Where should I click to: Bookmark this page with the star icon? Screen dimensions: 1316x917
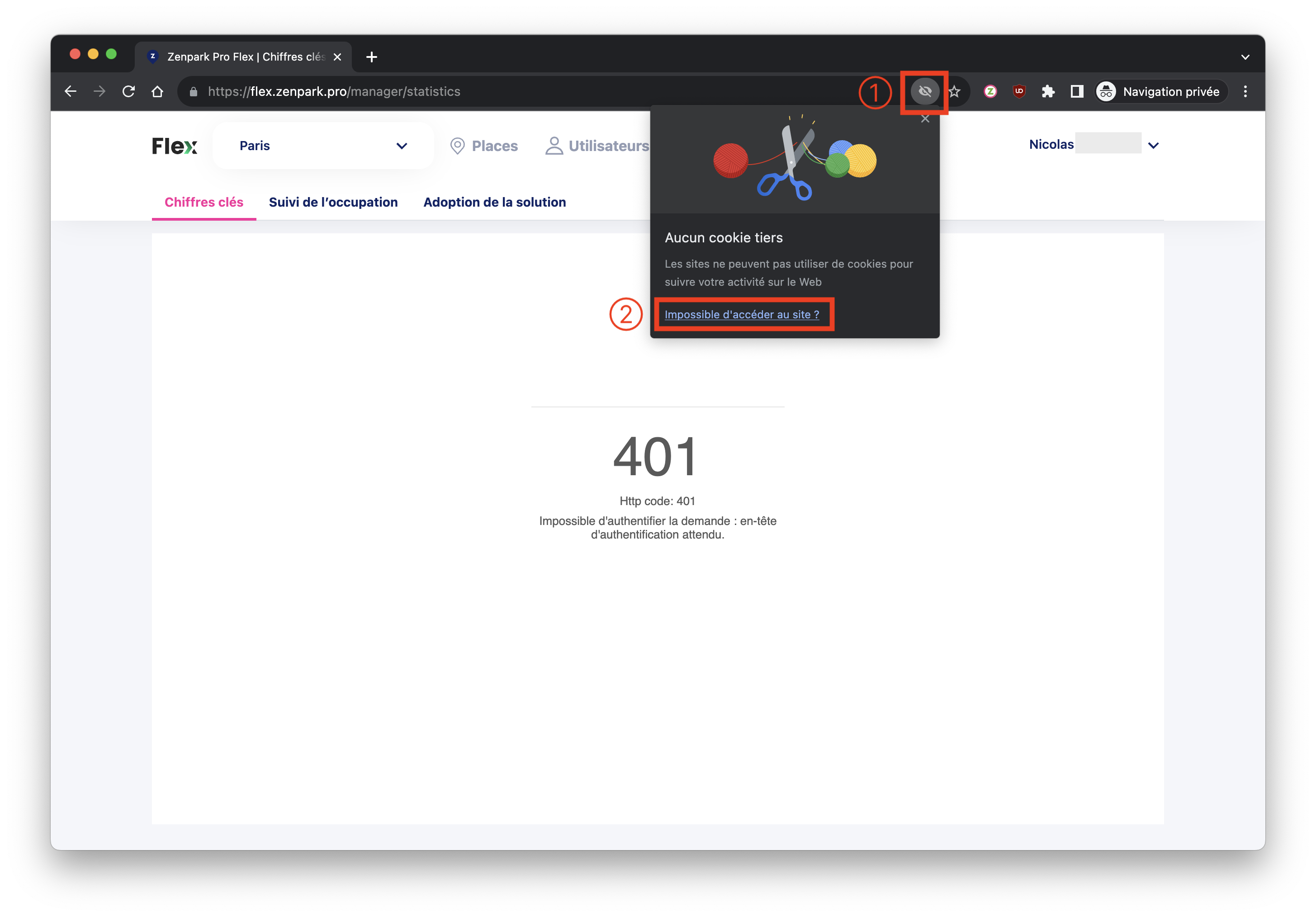[x=954, y=92]
